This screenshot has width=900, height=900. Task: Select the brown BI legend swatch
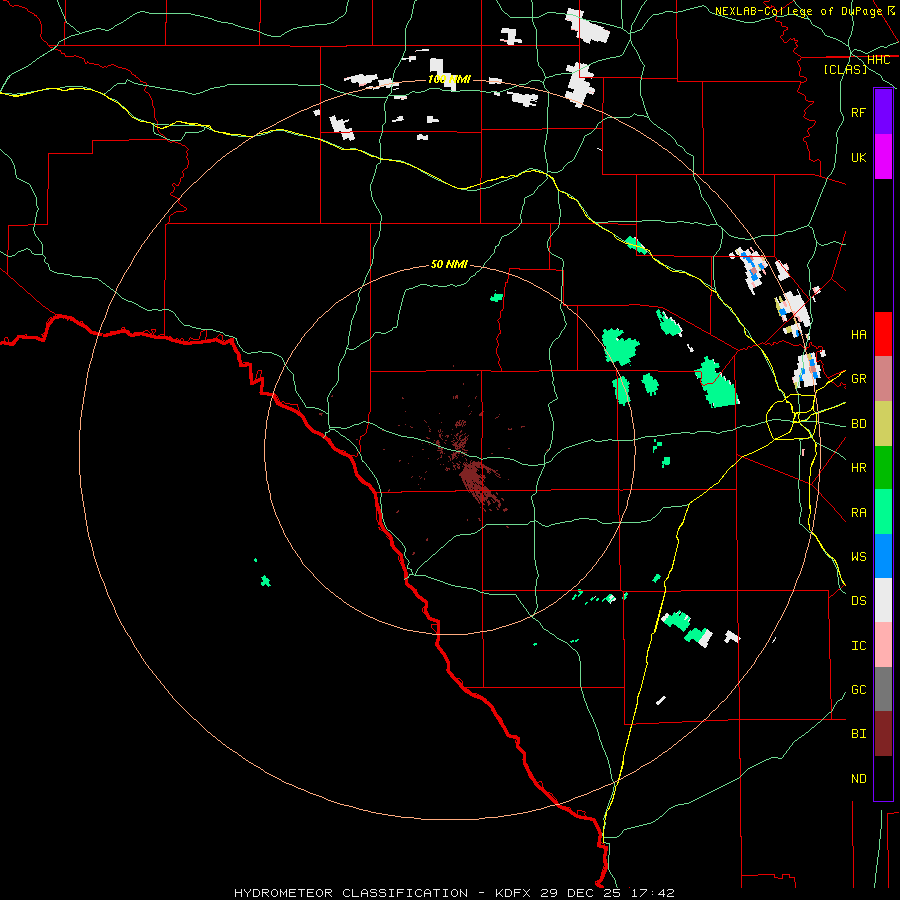point(883,734)
